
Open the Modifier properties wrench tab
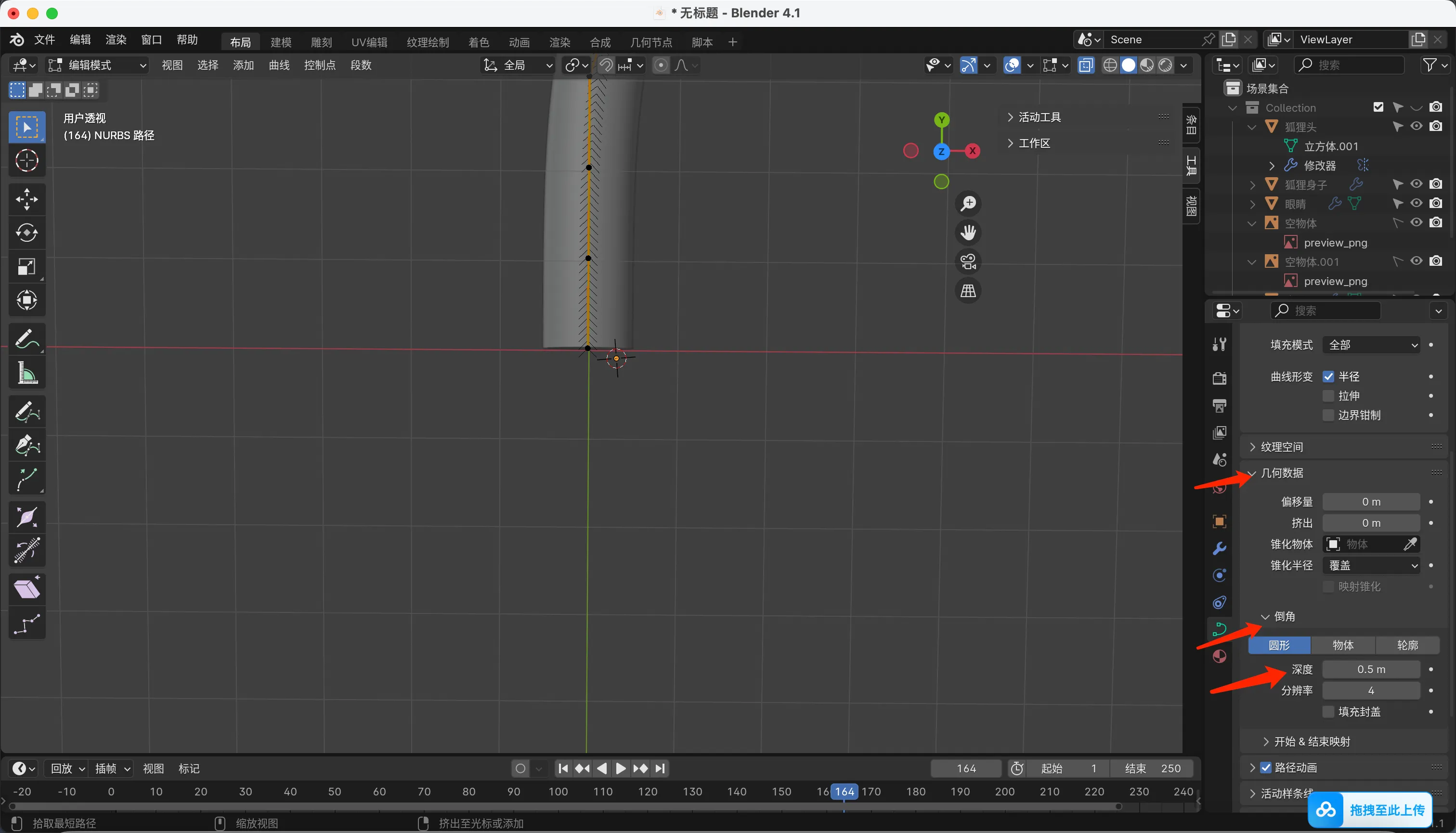[x=1219, y=548]
